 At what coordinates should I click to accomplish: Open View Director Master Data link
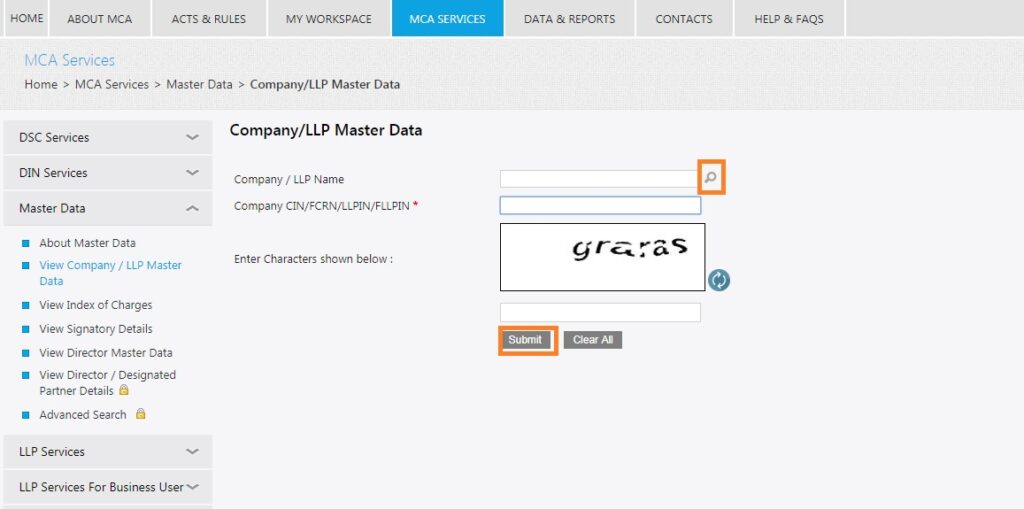pyautogui.click(x=106, y=353)
